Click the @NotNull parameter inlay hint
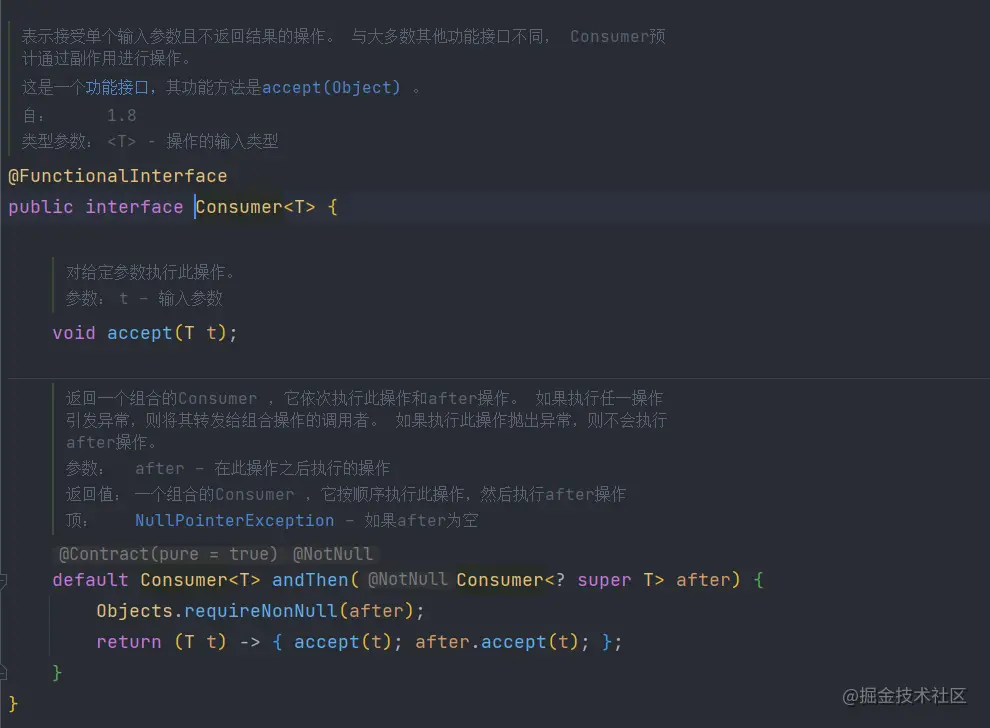Viewport: 990px width, 728px height. point(407,580)
